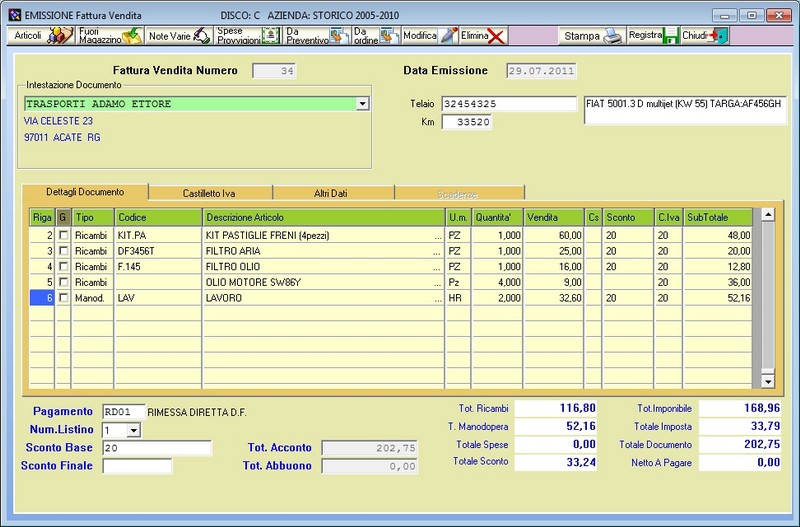Click the empty Sconto Finale field
The image size is (800, 527).
pyautogui.click(x=137, y=466)
